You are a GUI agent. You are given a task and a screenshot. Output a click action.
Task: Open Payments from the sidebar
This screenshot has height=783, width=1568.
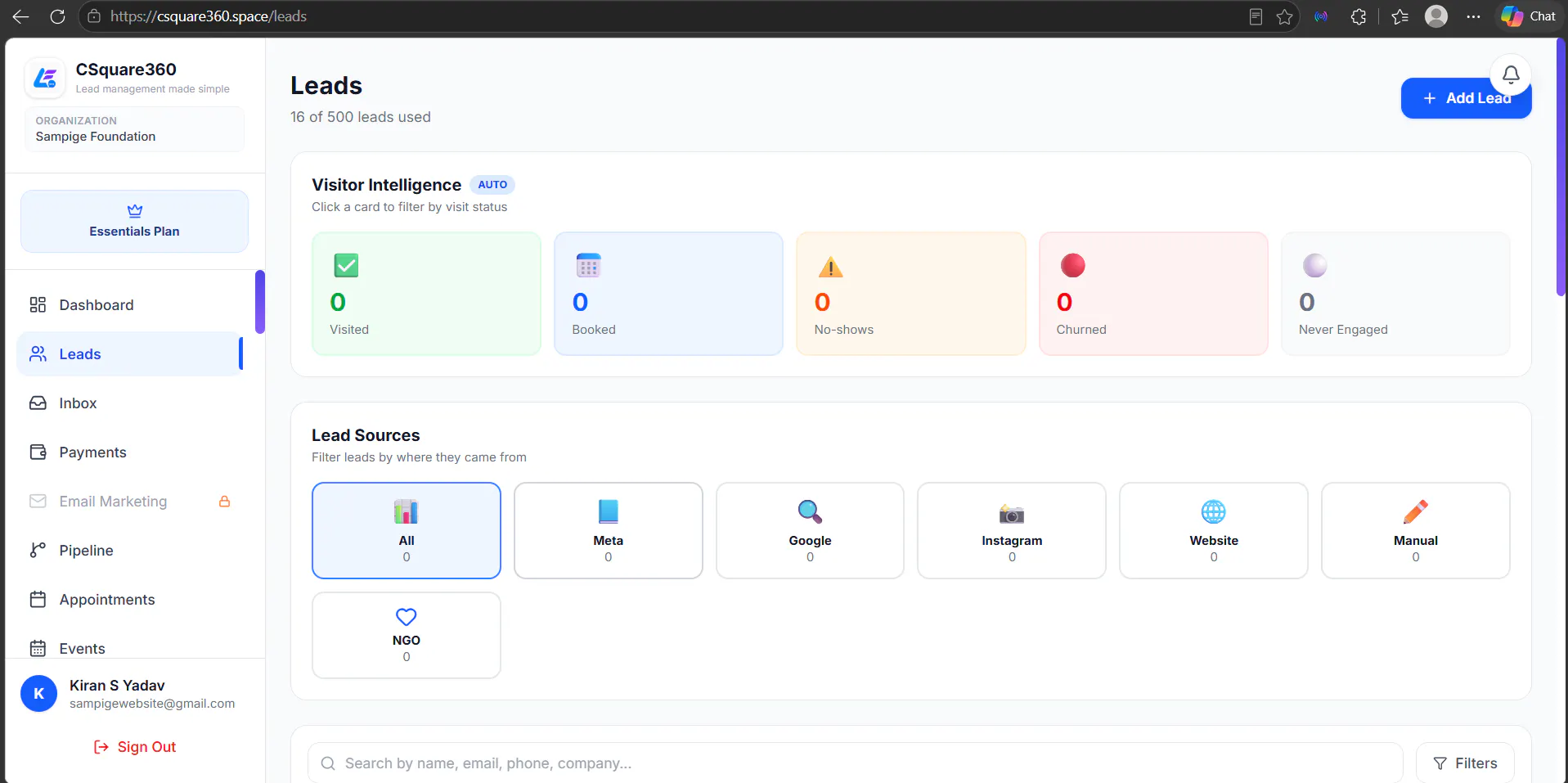(131, 452)
